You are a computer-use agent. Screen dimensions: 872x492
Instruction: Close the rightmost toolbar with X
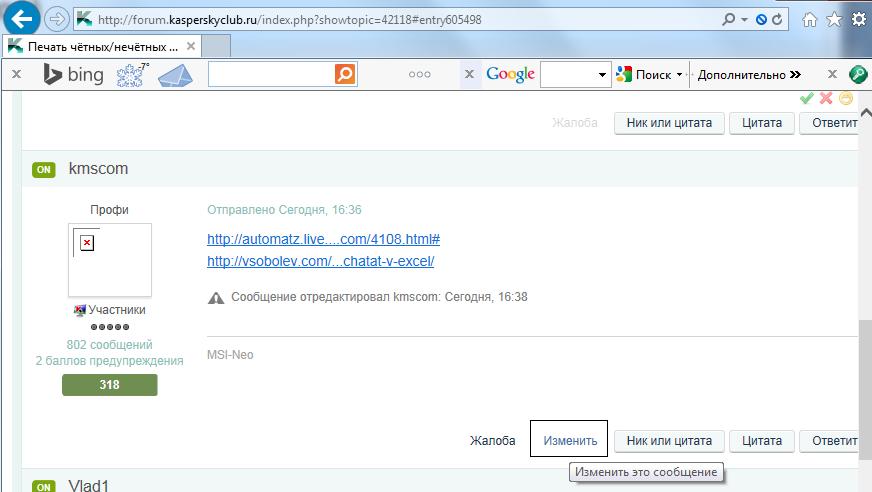coord(832,74)
